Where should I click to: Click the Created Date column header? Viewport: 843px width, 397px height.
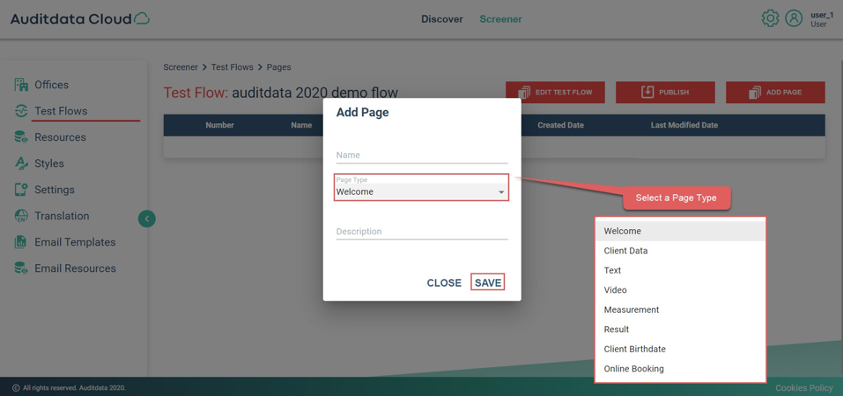[x=560, y=125]
